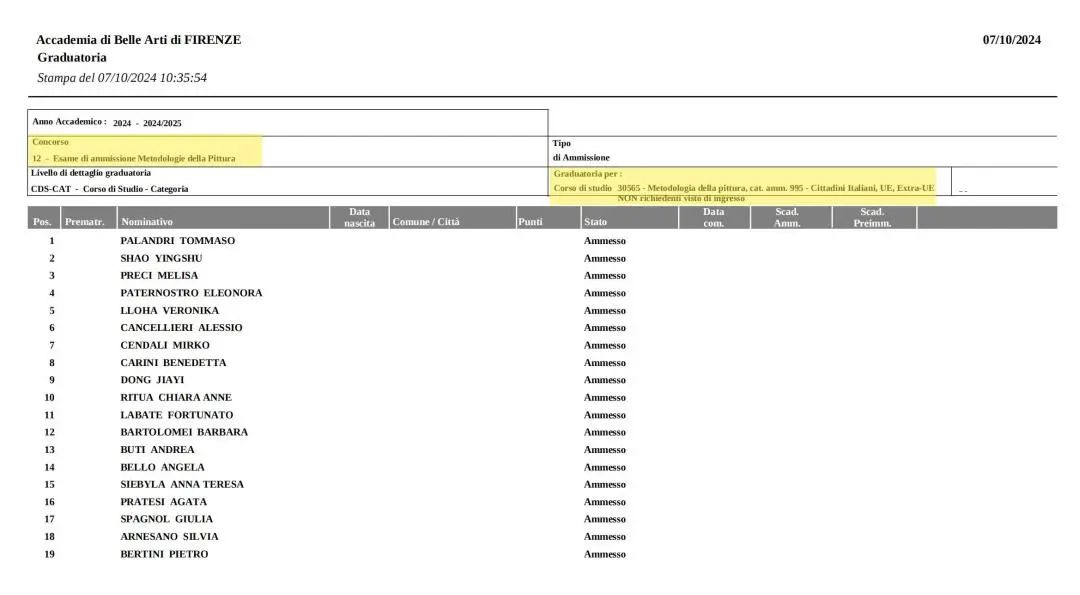Select the Prematr. column header
Image resolution: width=1080 pixels, height=595 pixels.
(84, 222)
